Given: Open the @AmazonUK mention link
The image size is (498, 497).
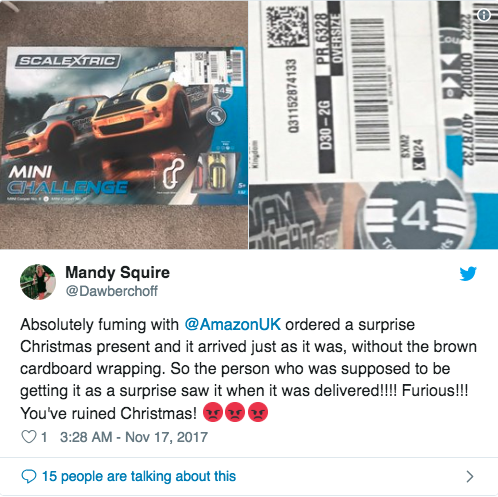Looking at the screenshot, I should pos(233,324).
